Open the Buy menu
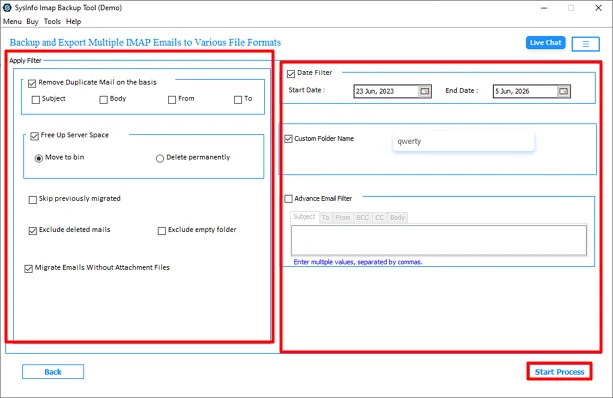This screenshot has width=613, height=398. [32, 22]
